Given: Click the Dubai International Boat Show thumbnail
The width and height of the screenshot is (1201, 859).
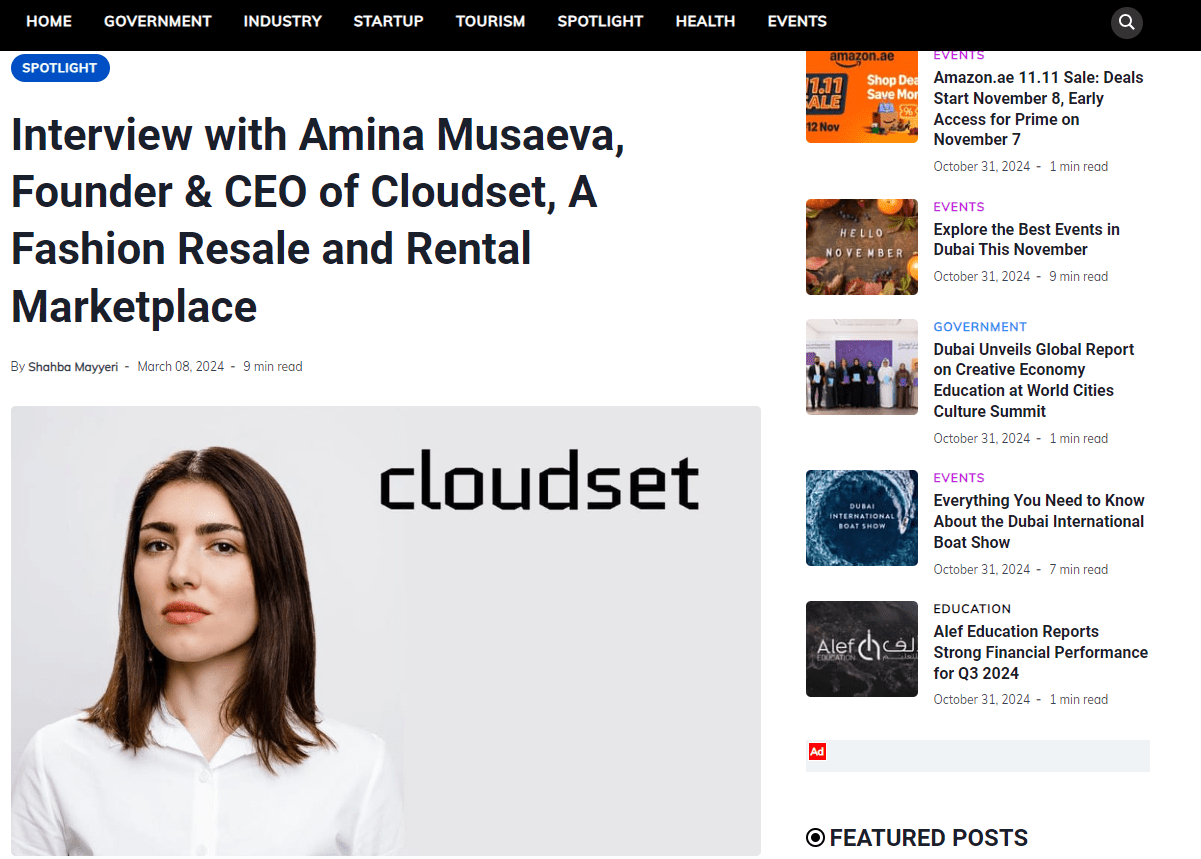Looking at the screenshot, I should point(862,518).
